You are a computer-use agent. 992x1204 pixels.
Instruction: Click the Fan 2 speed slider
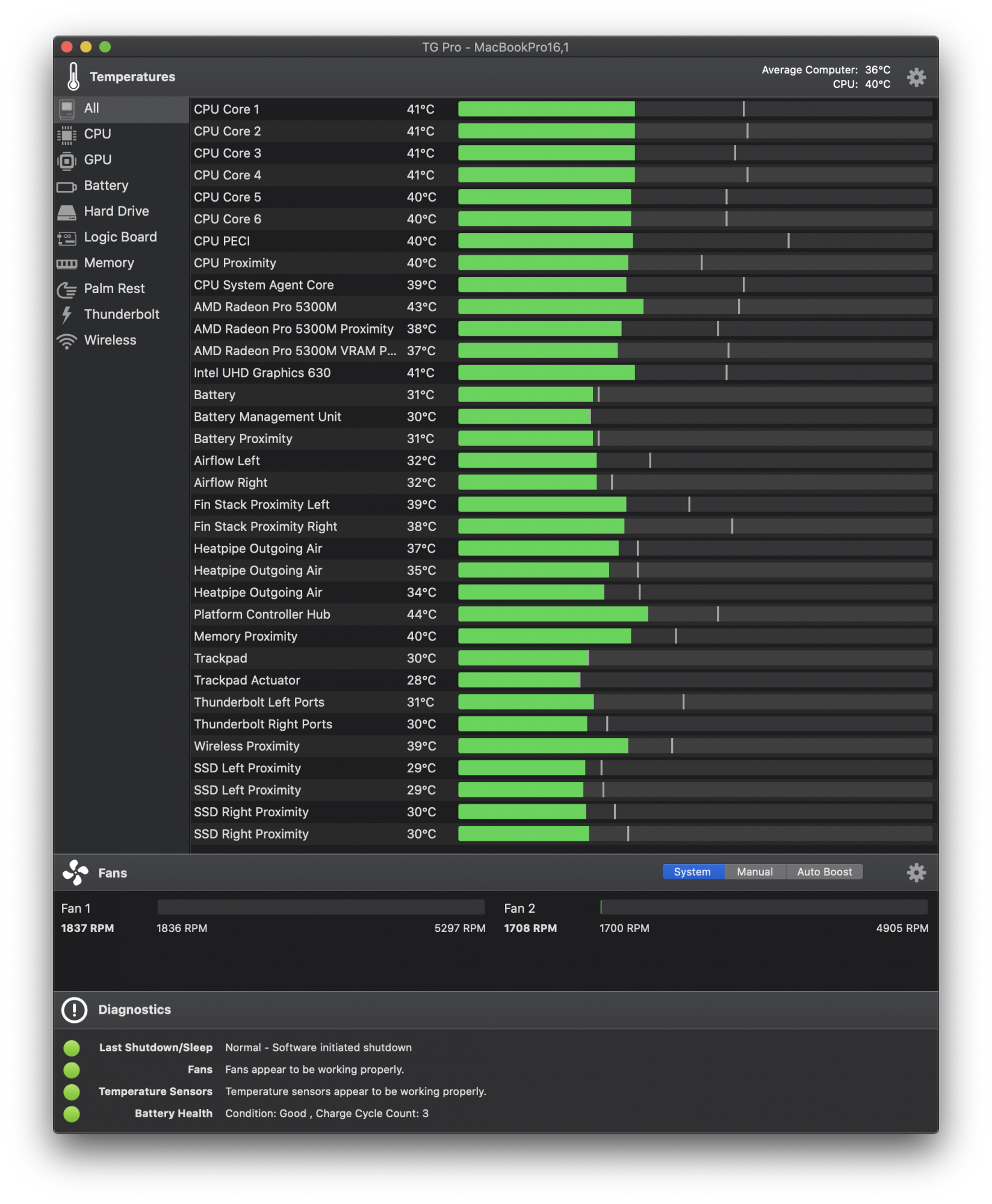coord(763,907)
